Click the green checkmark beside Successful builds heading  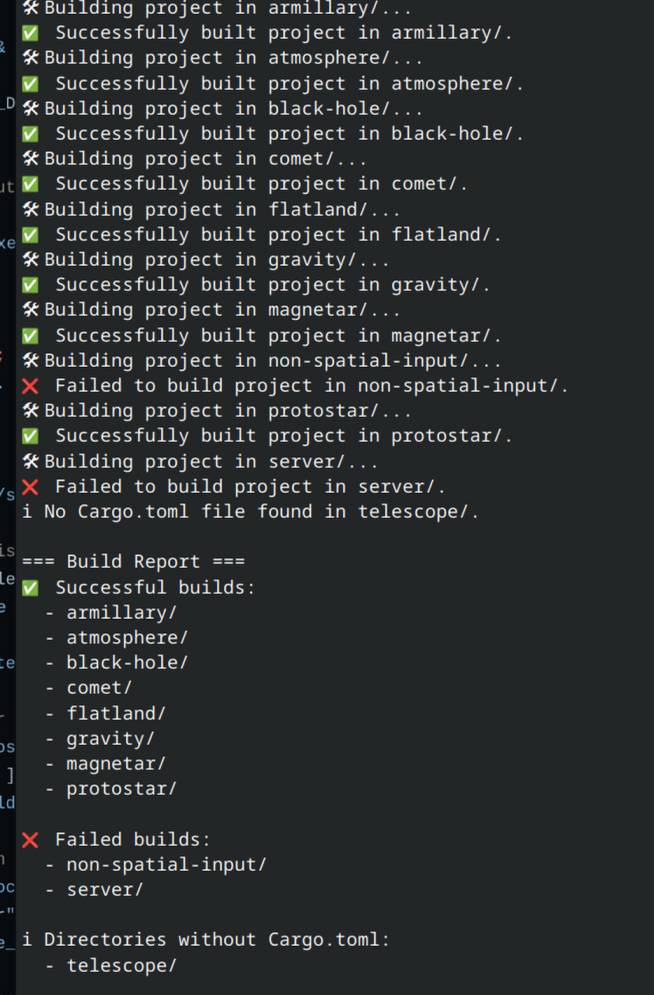tap(30, 588)
